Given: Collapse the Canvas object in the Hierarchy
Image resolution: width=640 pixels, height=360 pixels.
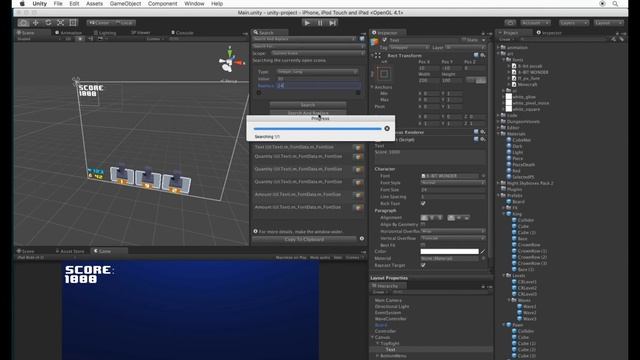Looking at the screenshot, I should [x=372, y=338].
